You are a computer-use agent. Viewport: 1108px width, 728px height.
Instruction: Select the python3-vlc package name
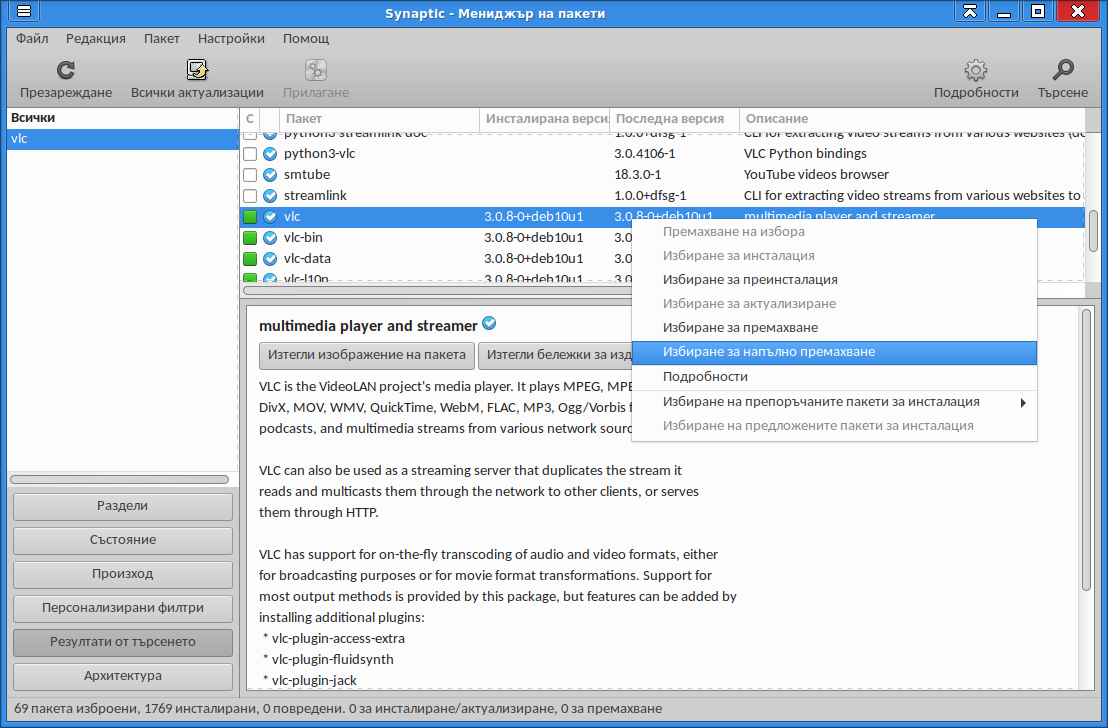pyautogui.click(x=319, y=153)
